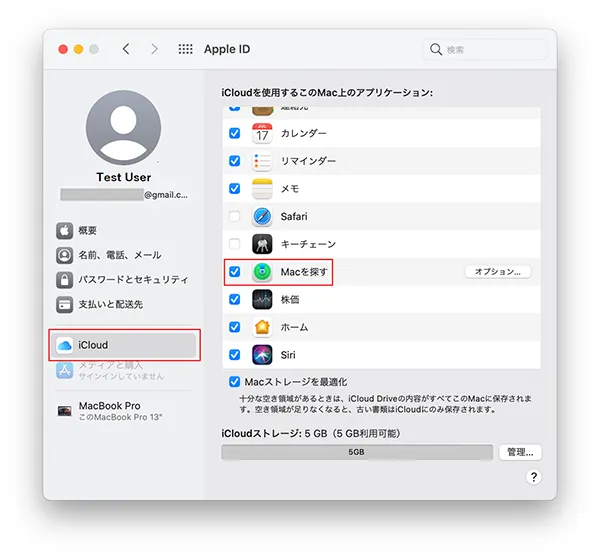This screenshot has width=600, height=557.
Task: Click the Test User name
Action: click(124, 177)
